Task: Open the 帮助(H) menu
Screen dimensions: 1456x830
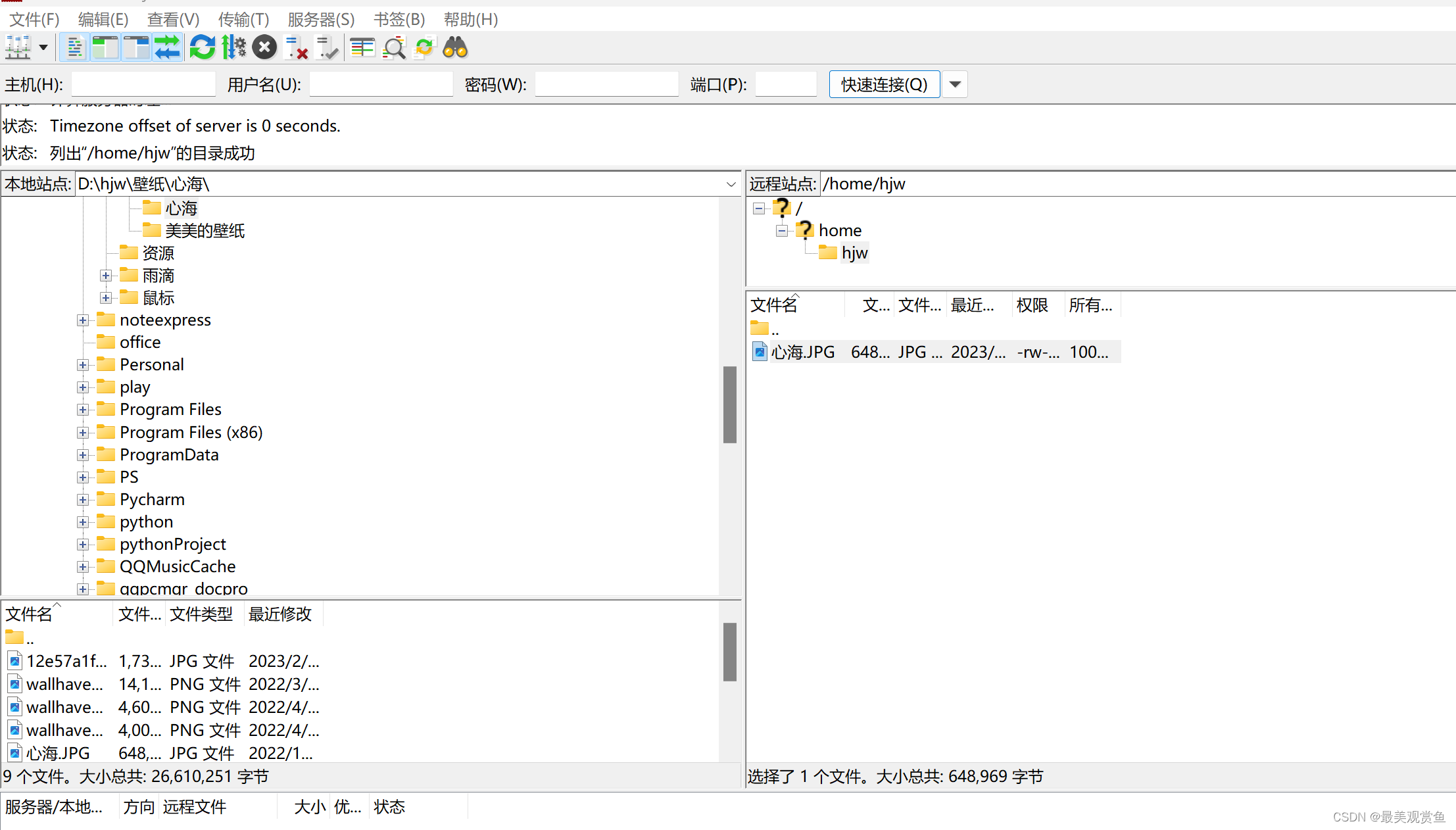Action: 471,20
